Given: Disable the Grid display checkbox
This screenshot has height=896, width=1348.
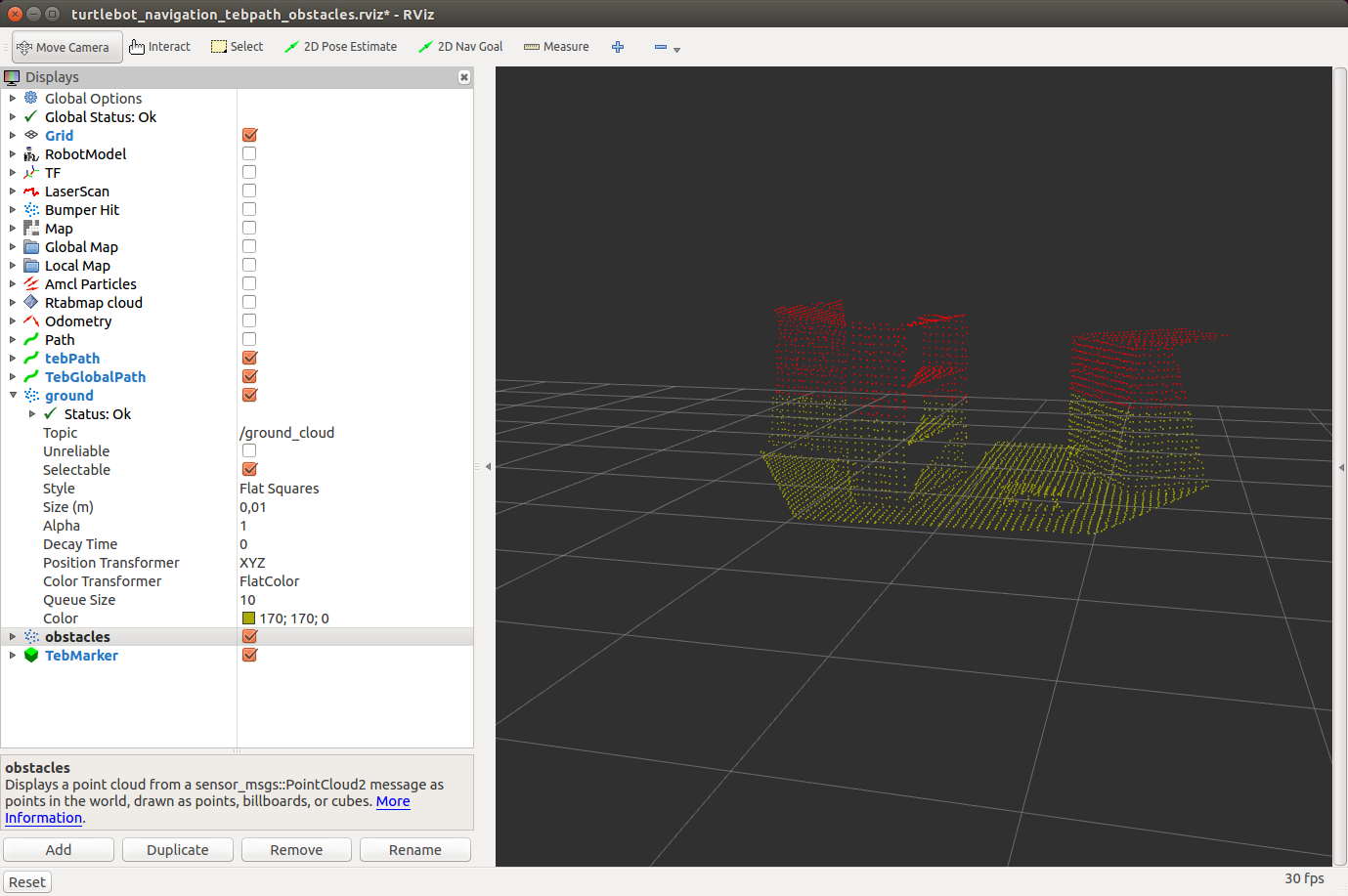Looking at the screenshot, I should tap(249, 135).
